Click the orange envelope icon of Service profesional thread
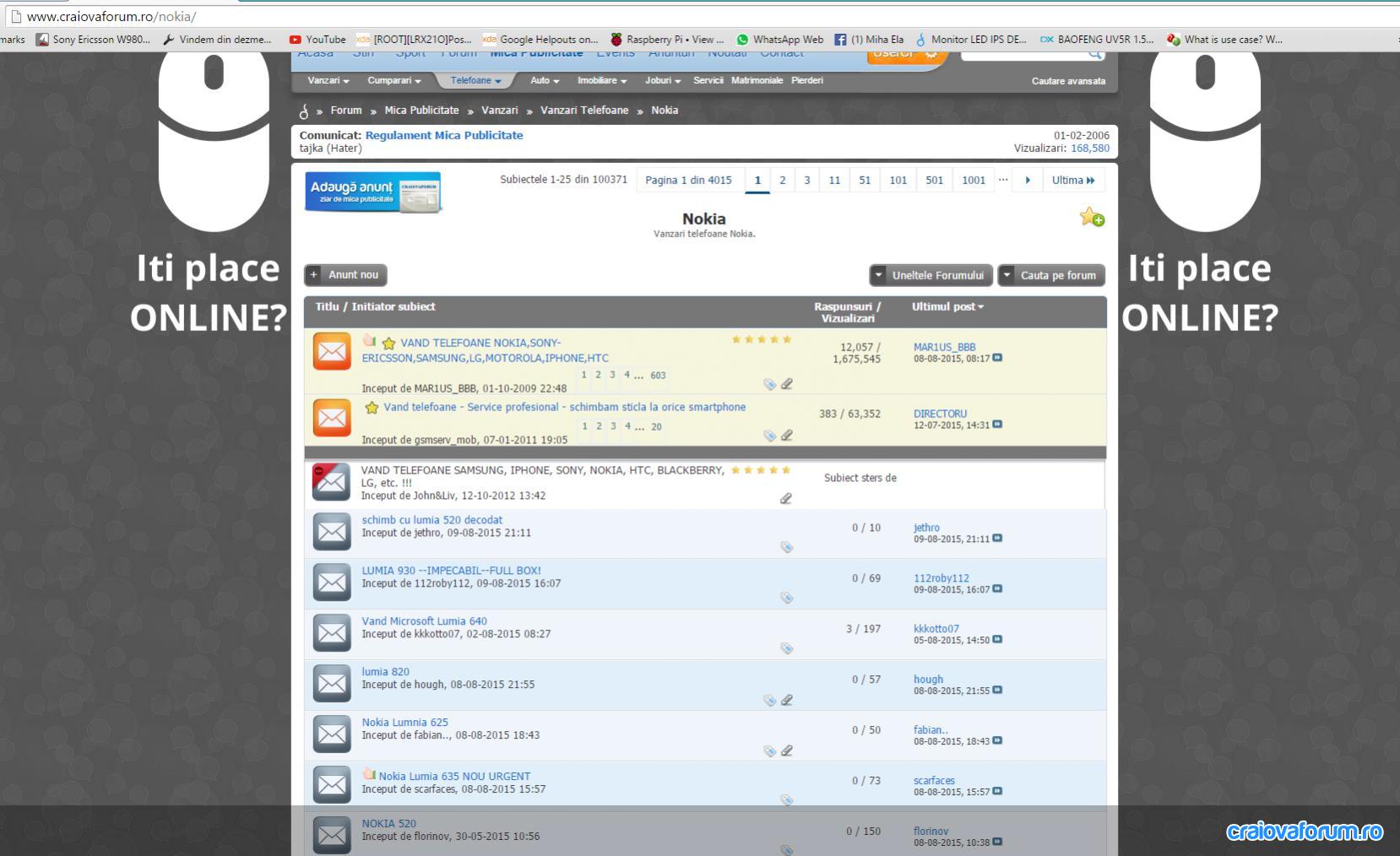 [332, 418]
